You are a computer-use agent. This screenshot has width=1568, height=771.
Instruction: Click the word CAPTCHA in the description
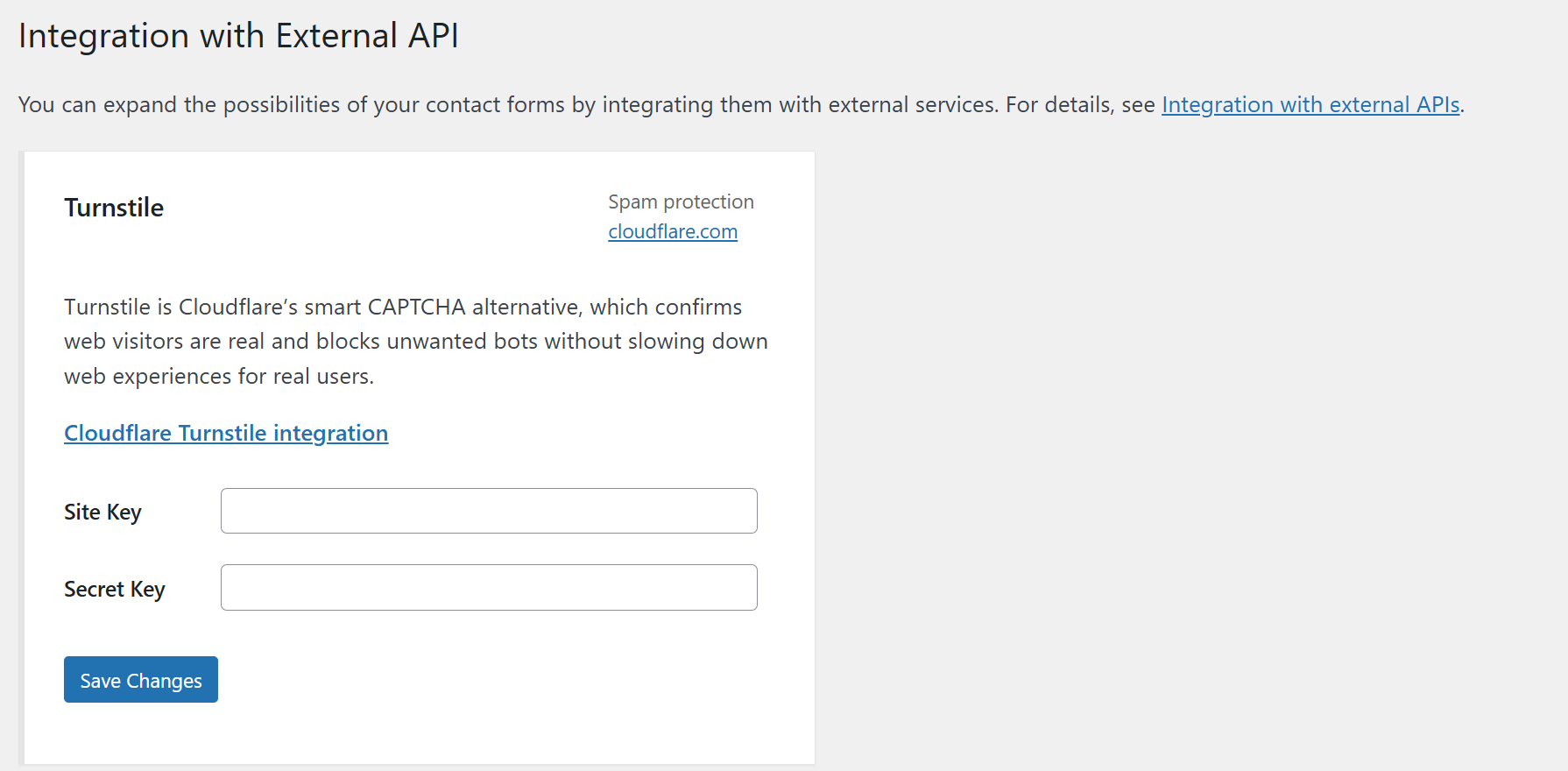(x=416, y=307)
